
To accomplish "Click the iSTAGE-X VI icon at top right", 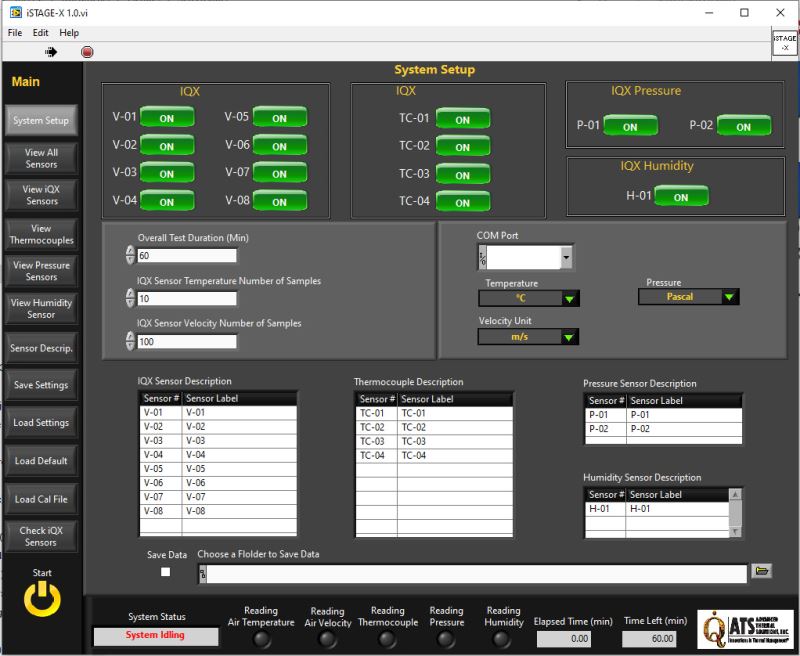I will pyautogui.click(x=785, y=43).
